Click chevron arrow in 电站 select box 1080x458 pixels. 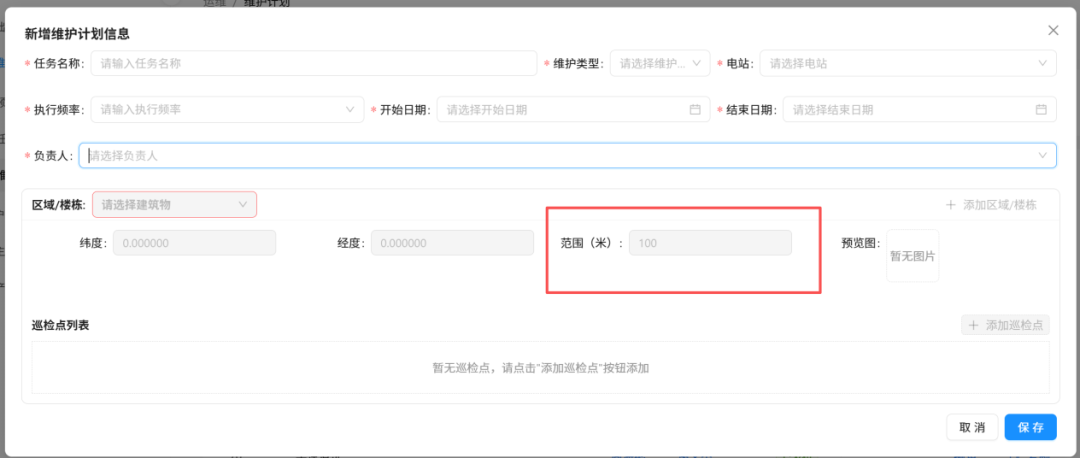point(1043,64)
